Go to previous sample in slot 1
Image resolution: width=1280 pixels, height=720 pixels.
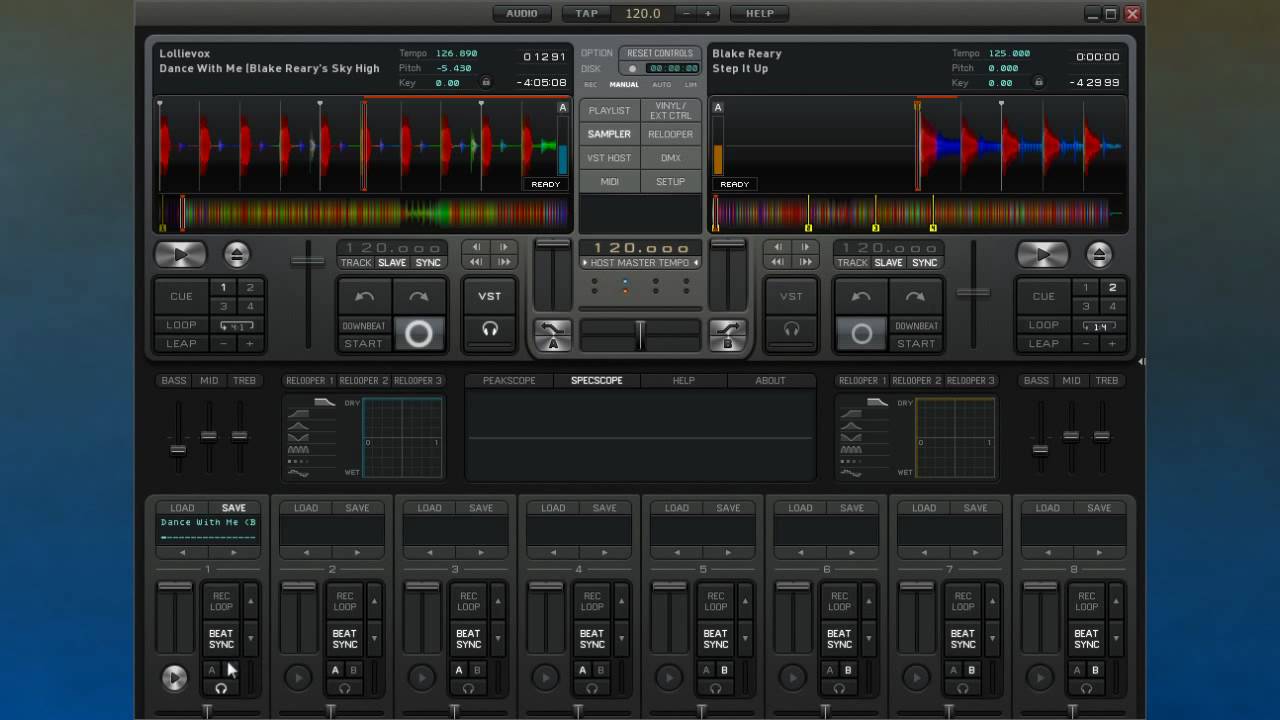tap(182, 552)
